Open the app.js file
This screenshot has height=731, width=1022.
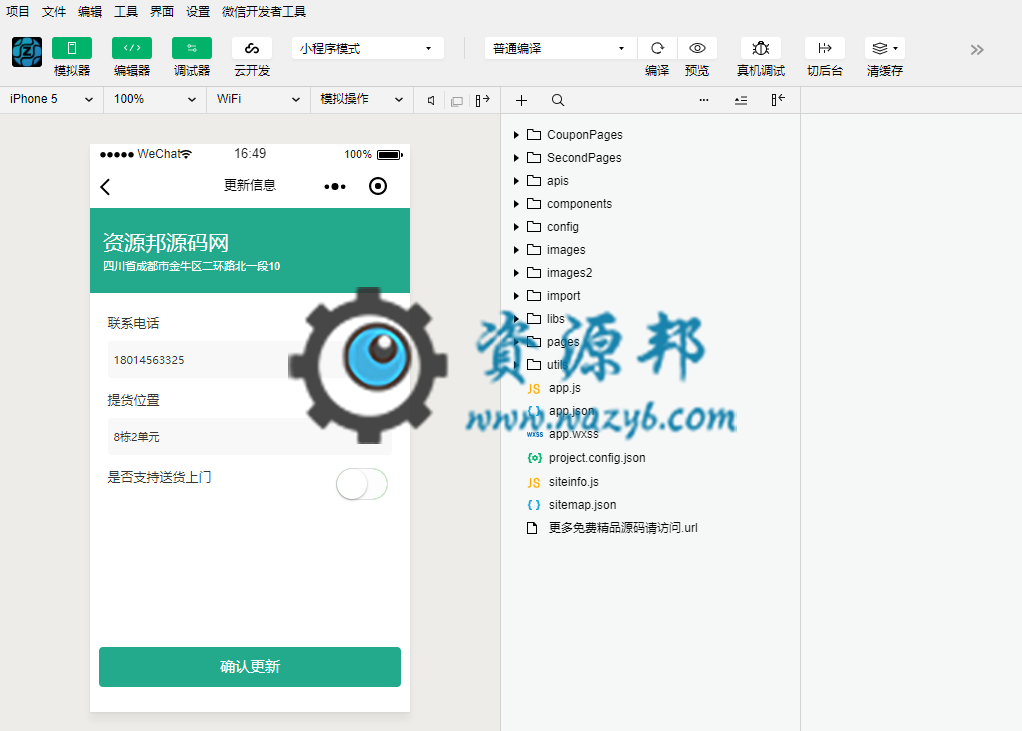[x=564, y=388]
